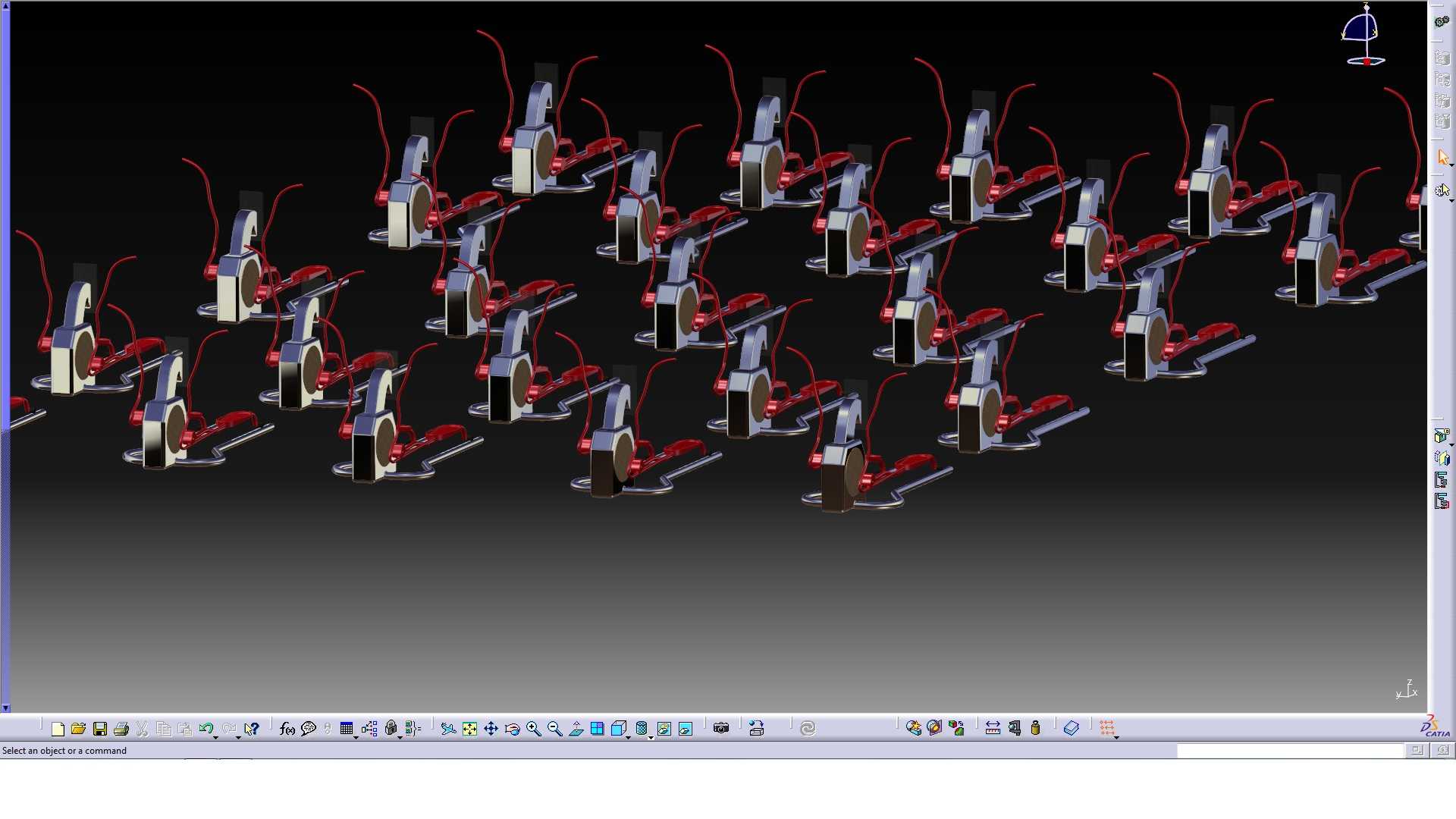Toggle Hide/Show icon

(664, 729)
